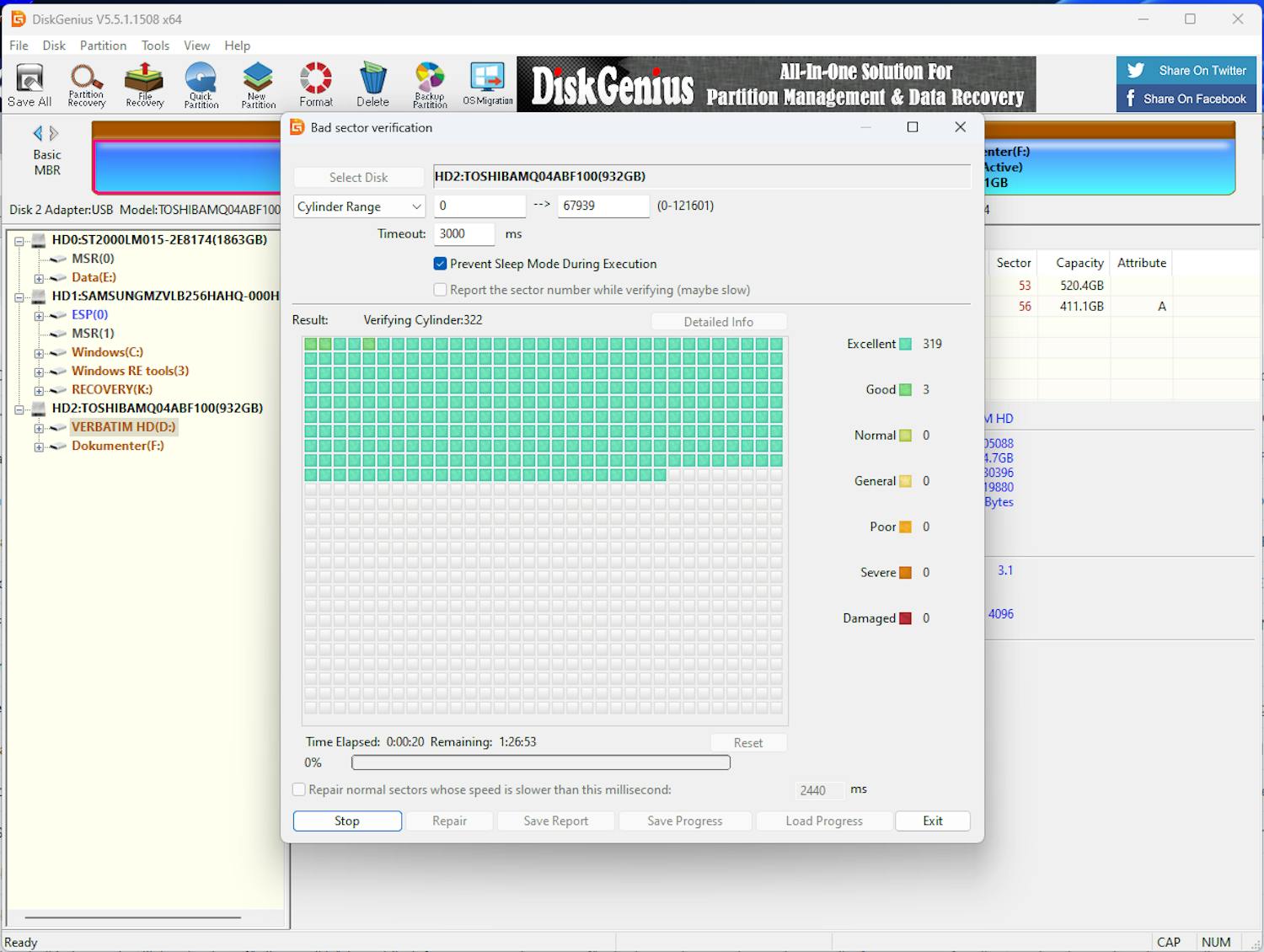Expand the Windows(C:) partition node
The image size is (1264, 952).
[x=39, y=353]
